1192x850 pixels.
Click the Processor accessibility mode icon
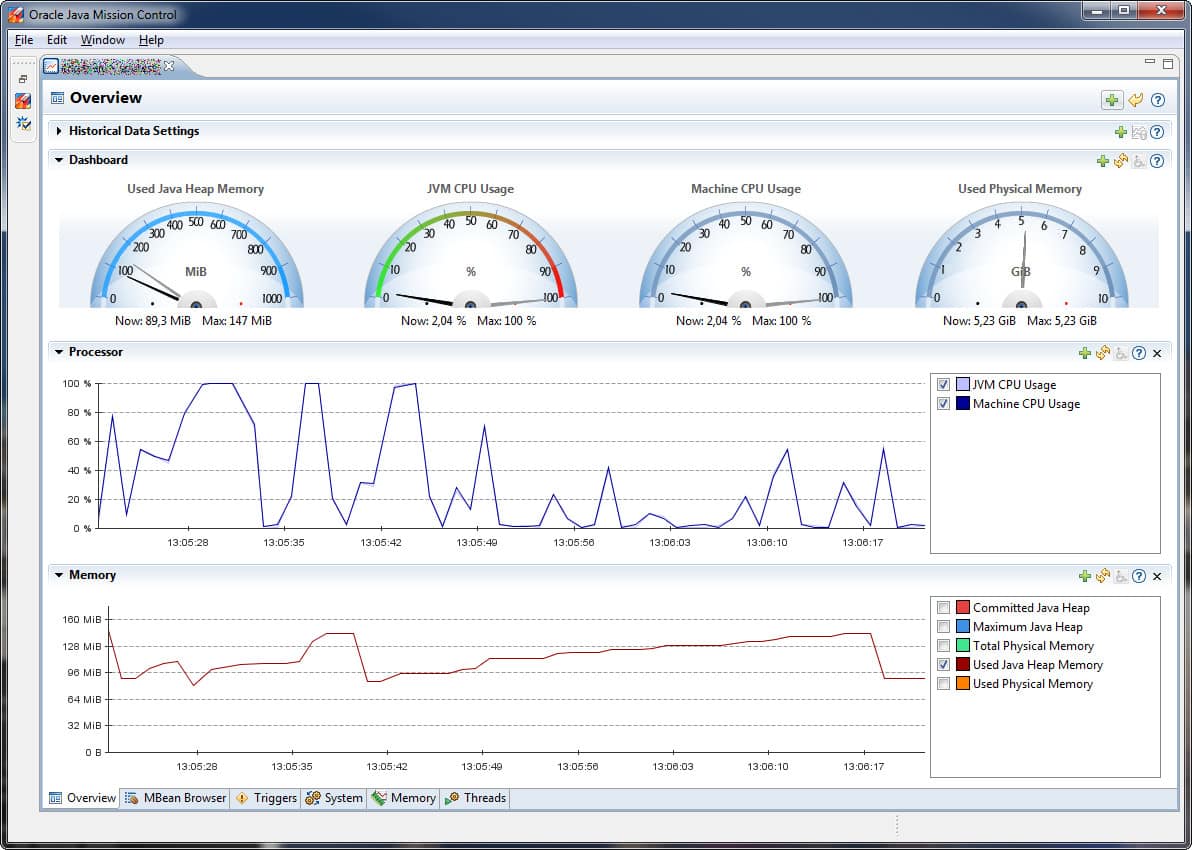point(1121,354)
